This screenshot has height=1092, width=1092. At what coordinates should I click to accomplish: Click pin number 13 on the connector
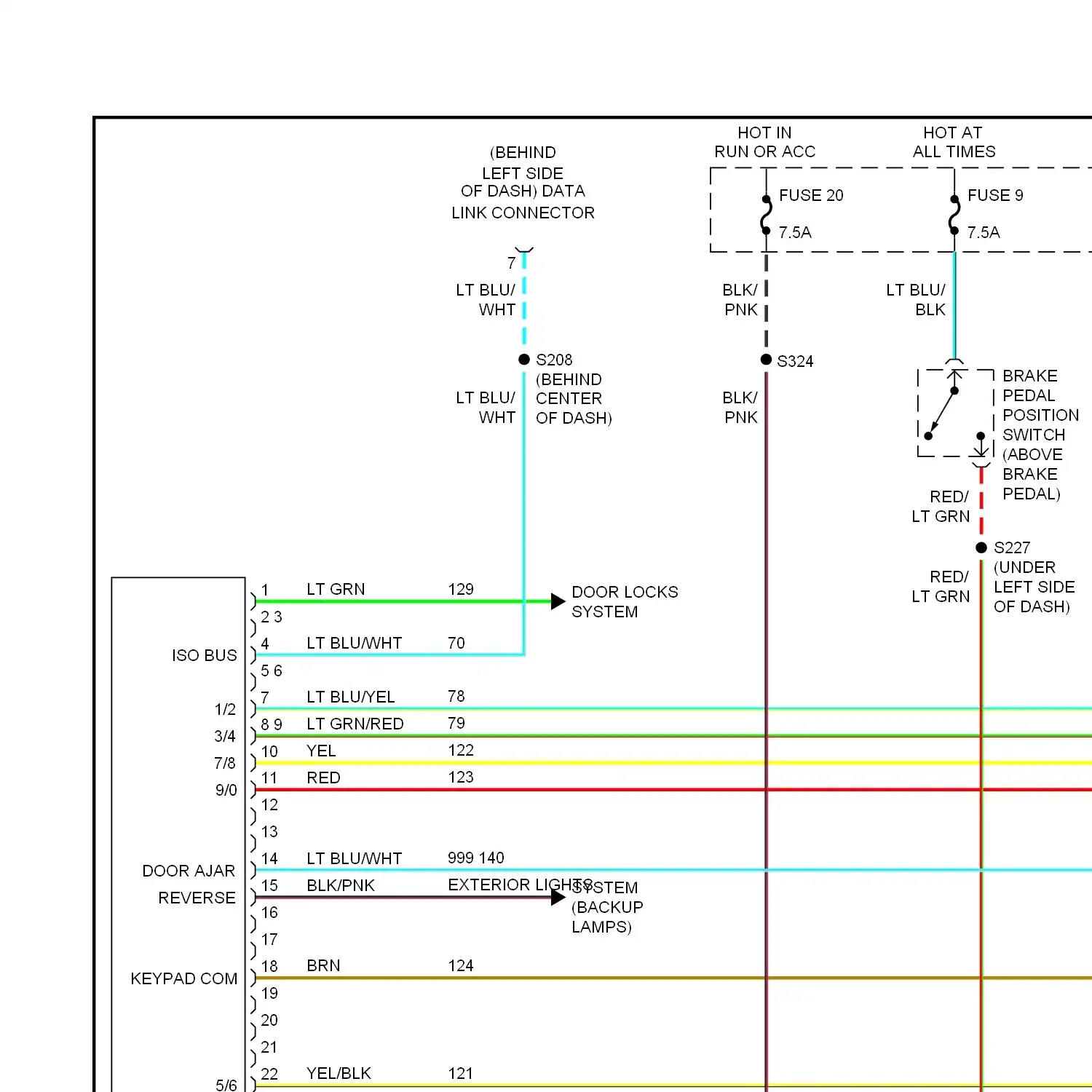tap(269, 831)
